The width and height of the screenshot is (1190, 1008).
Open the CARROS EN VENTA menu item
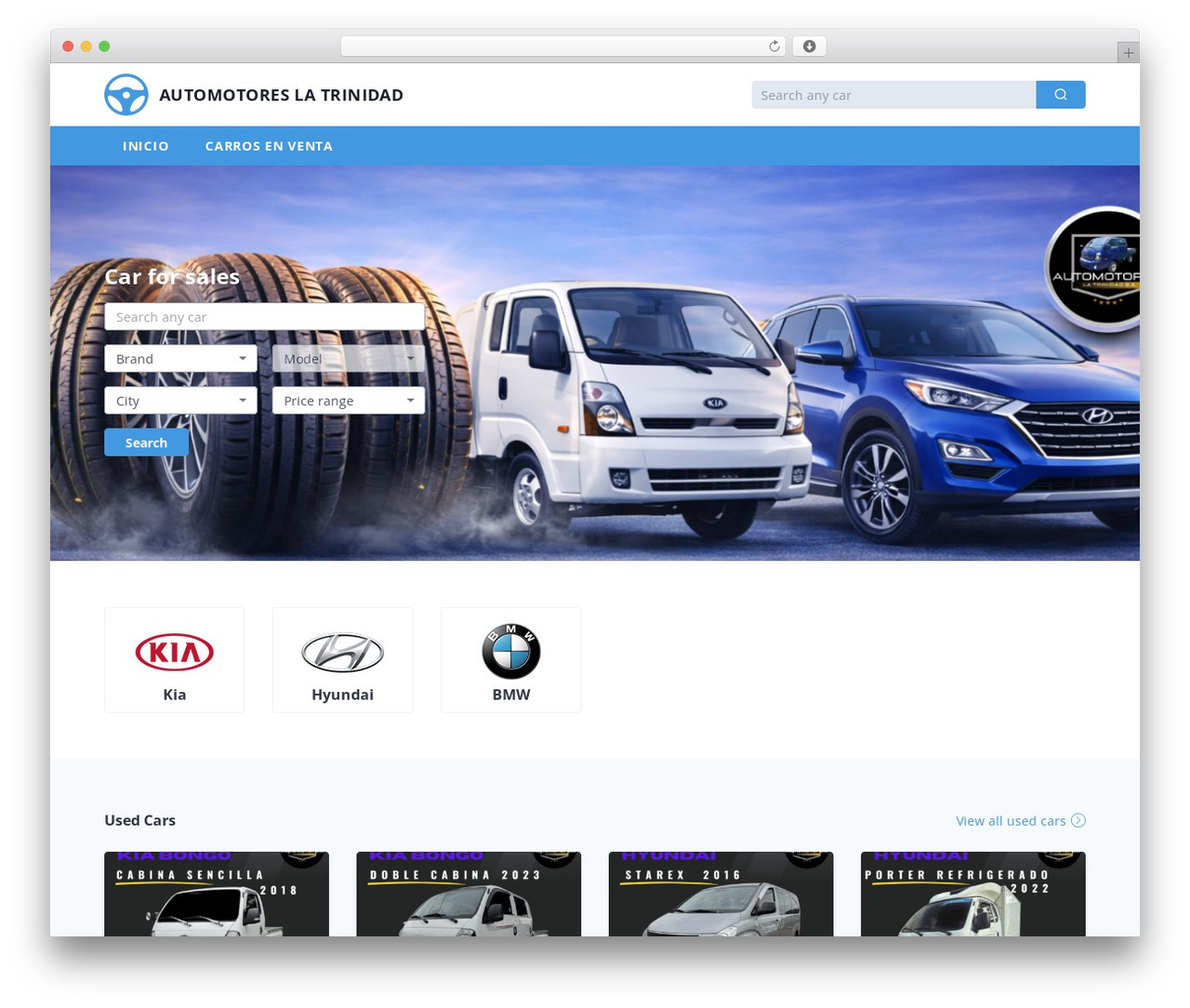269,146
